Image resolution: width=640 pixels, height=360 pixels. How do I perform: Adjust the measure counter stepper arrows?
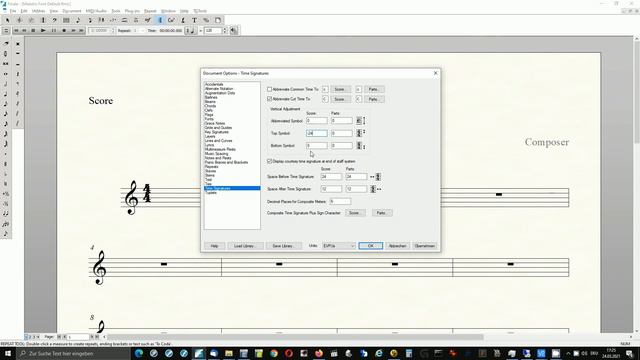pos(113,31)
